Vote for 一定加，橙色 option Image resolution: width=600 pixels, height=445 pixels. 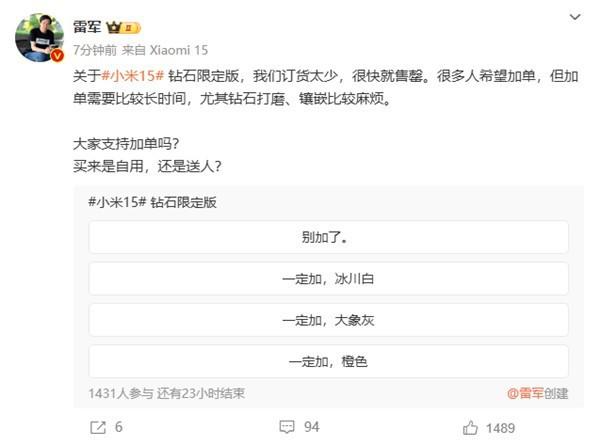328,361
